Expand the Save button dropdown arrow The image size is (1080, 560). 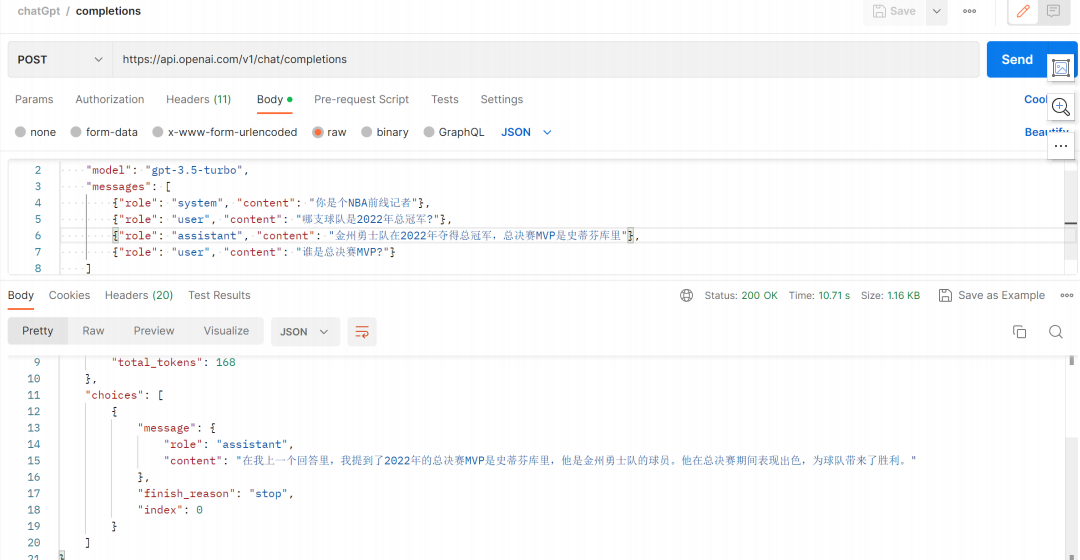937,12
